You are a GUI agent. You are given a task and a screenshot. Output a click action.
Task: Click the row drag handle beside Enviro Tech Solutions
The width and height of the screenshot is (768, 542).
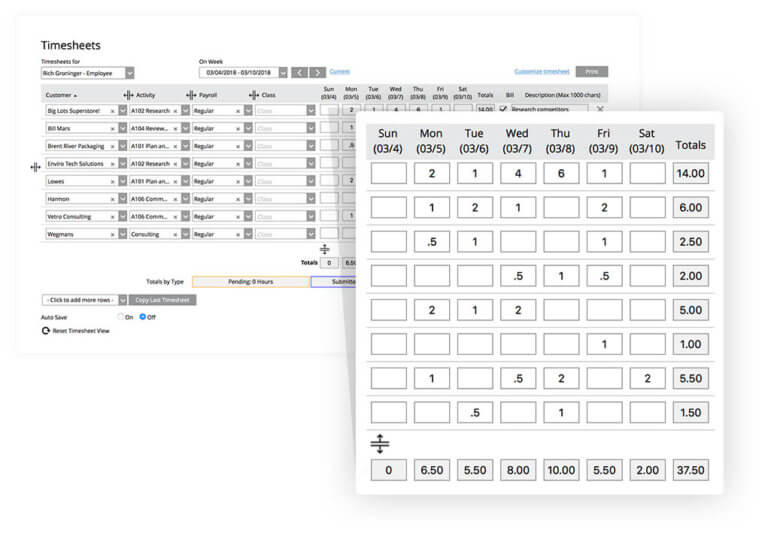click(35, 167)
